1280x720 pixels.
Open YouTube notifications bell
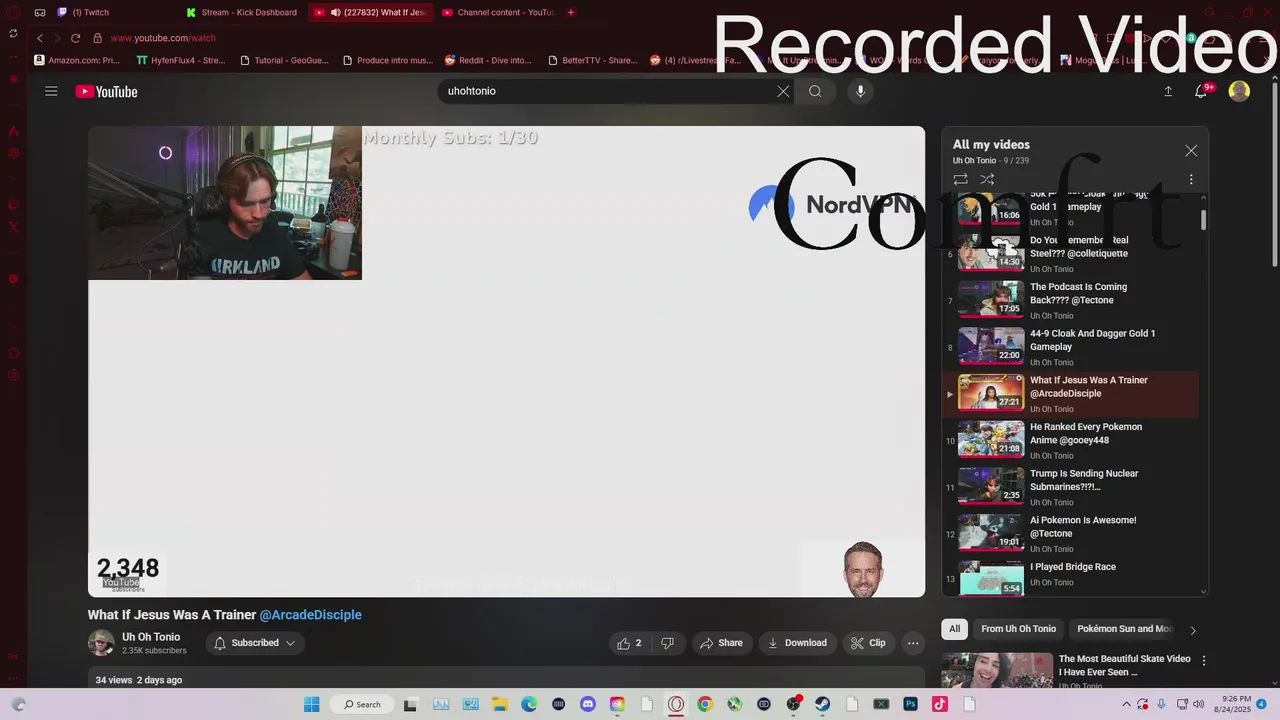1203,91
